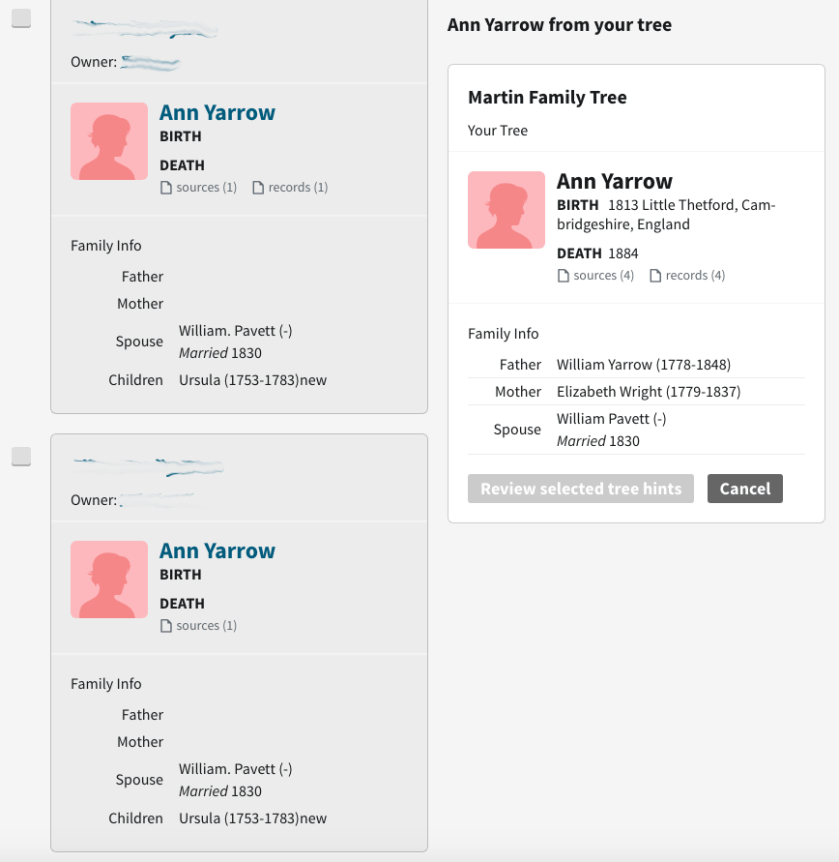Open the second Ann Yarrow name link
The height and width of the screenshot is (862, 839).
(x=217, y=550)
